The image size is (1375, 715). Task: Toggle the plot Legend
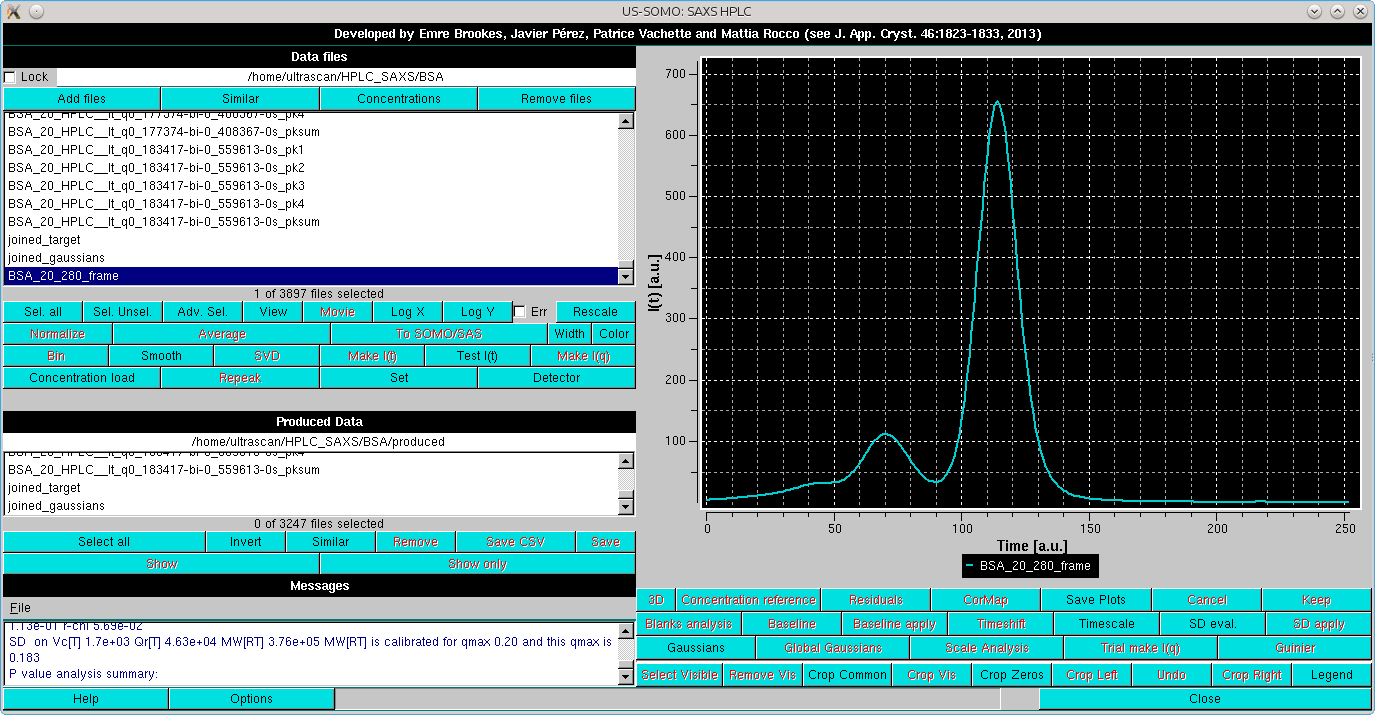pyautogui.click(x=1331, y=675)
